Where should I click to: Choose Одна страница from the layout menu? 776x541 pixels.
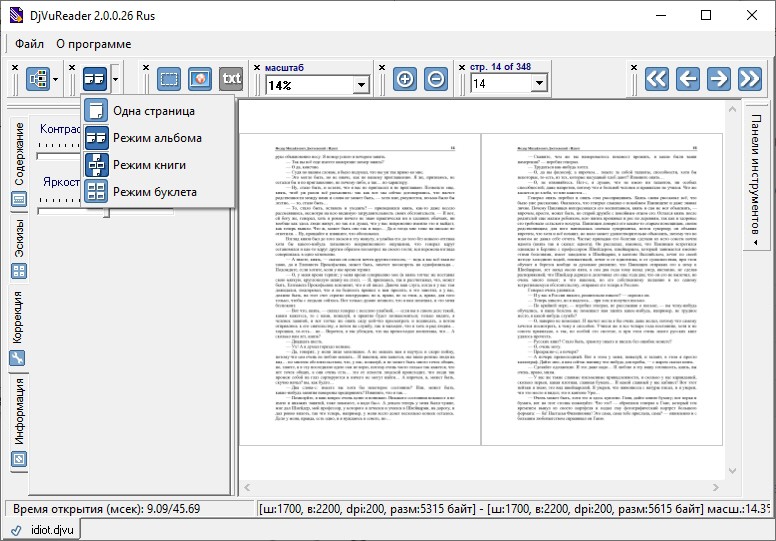pos(153,111)
